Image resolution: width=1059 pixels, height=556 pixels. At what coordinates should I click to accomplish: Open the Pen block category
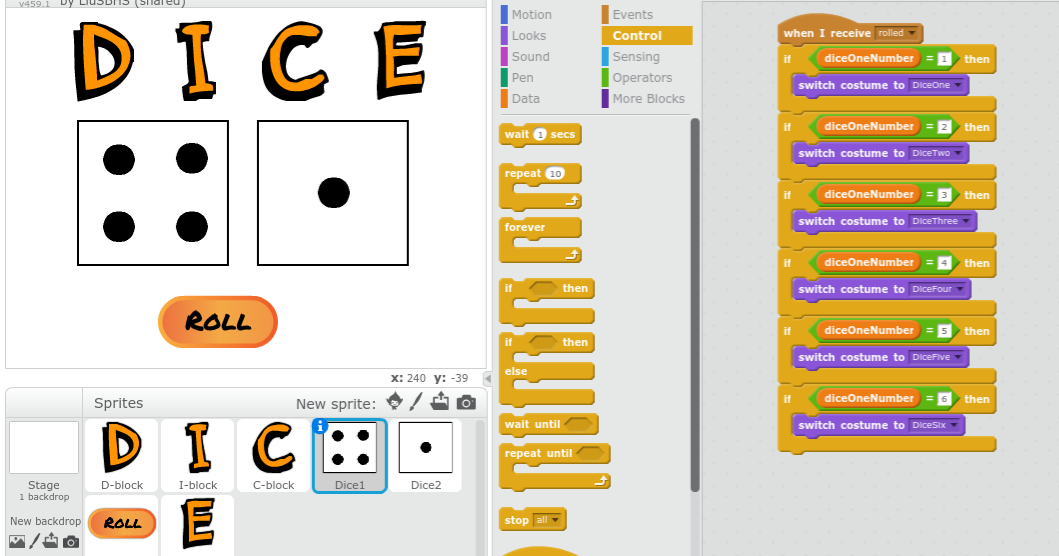point(522,77)
